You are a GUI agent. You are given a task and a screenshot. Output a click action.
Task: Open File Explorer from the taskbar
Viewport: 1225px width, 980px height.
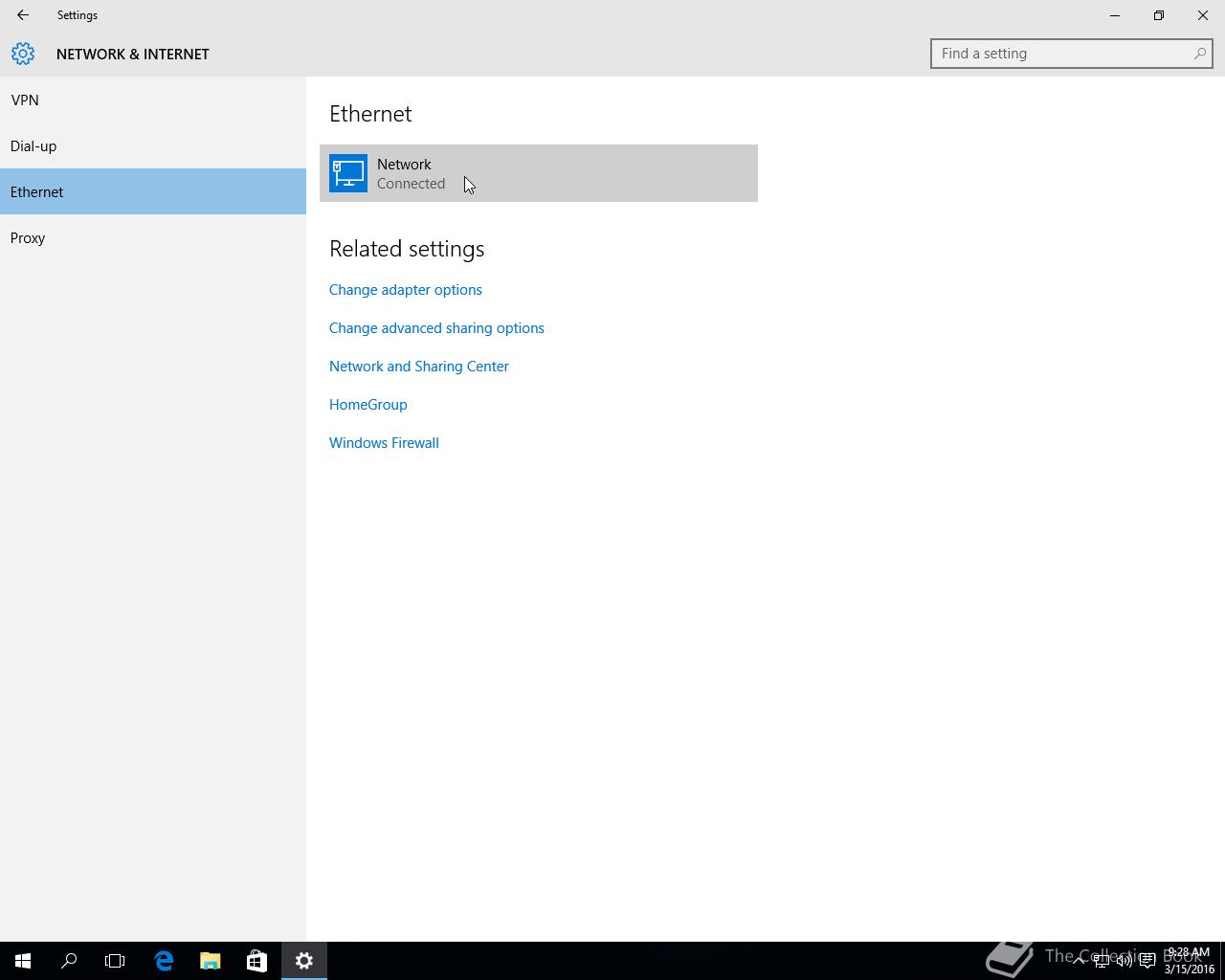tap(210, 961)
